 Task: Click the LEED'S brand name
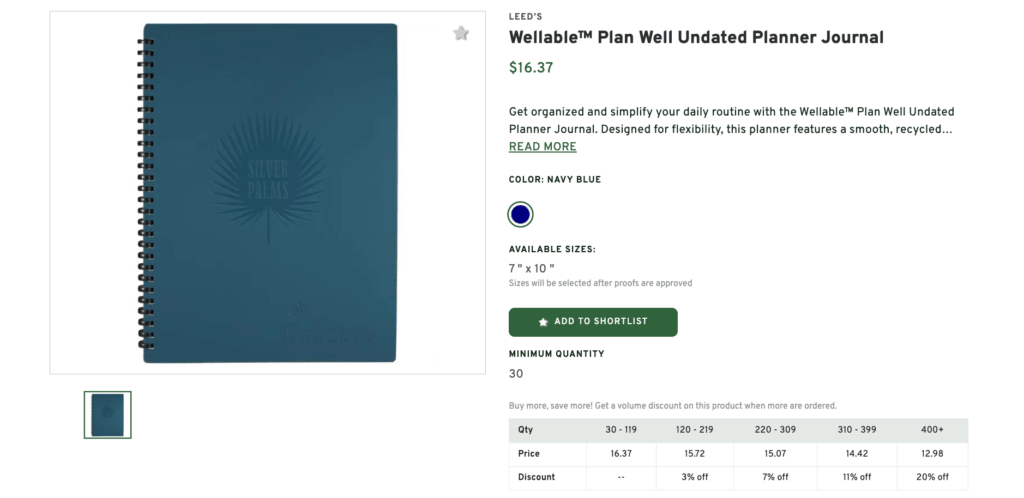tap(527, 17)
